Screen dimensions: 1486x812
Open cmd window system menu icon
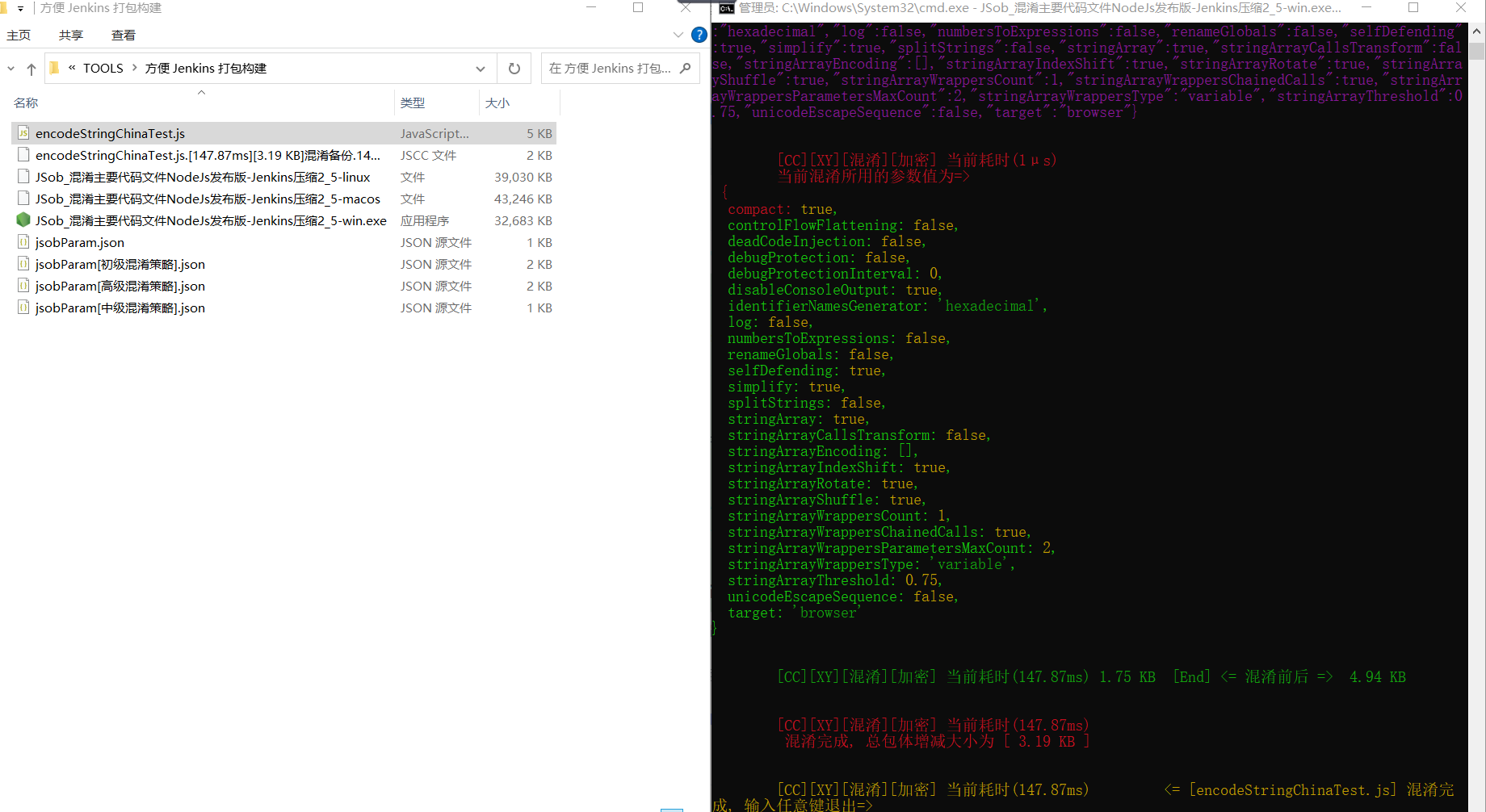(x=726, y=8)
